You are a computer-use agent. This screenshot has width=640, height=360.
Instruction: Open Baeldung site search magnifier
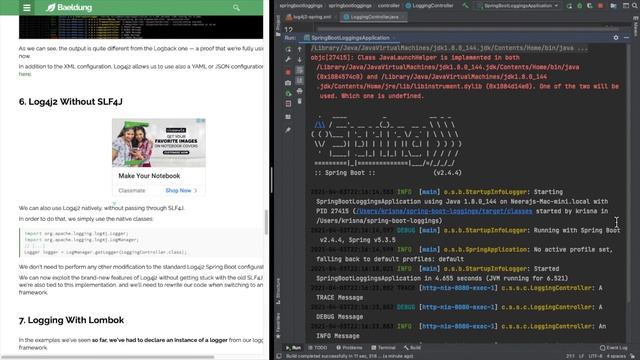236,7
